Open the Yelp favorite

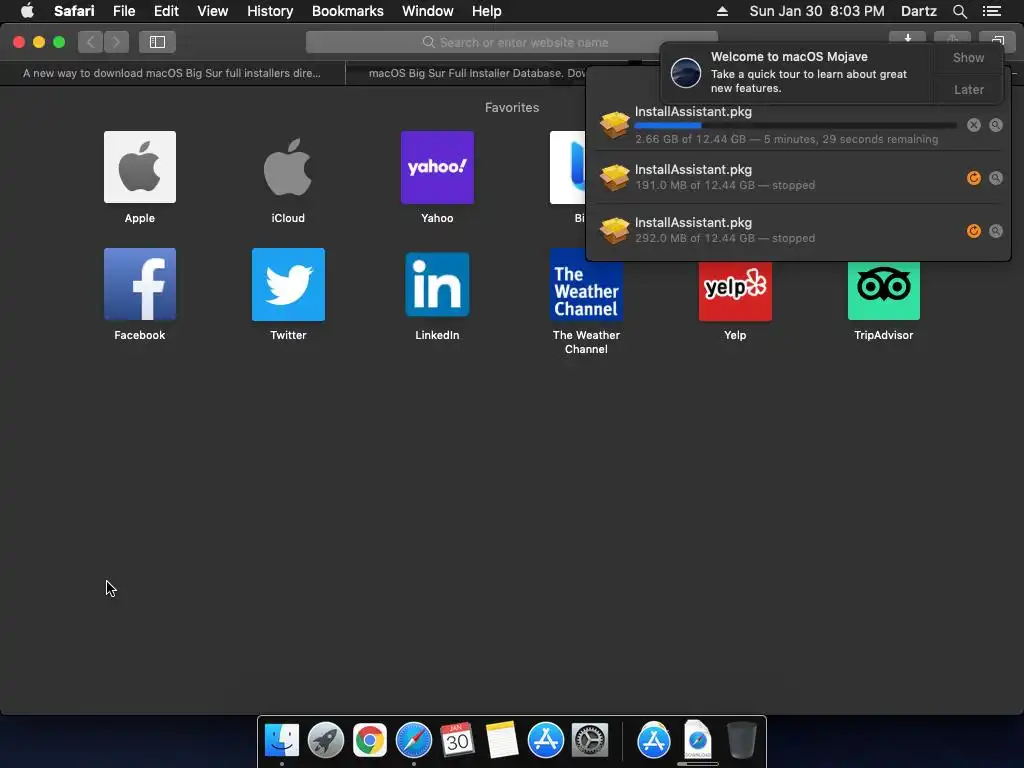pos(735,291)
